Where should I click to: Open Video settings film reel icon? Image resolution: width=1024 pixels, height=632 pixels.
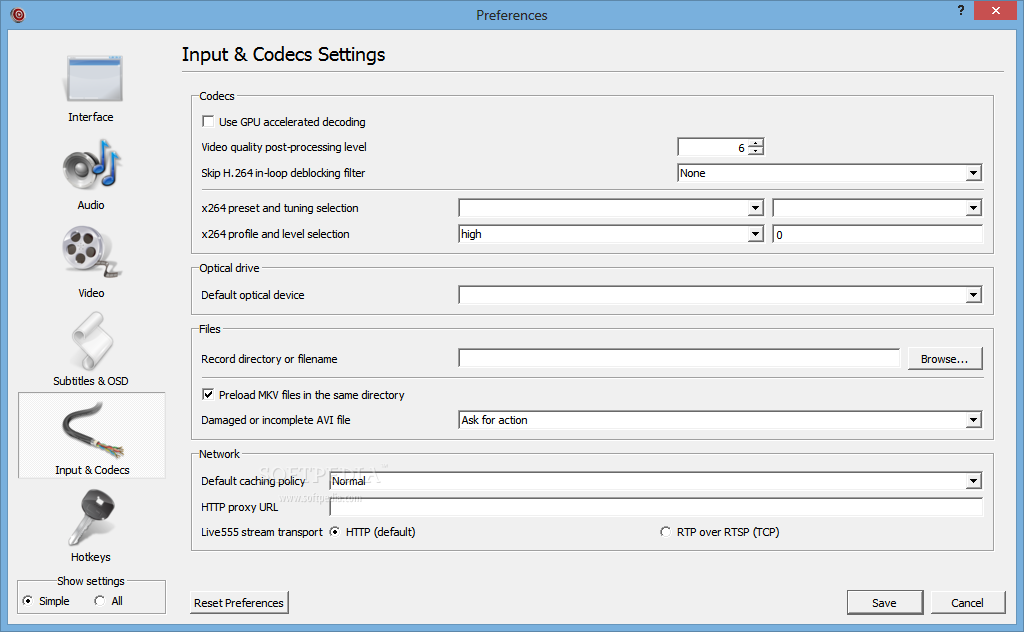point(91,254)
